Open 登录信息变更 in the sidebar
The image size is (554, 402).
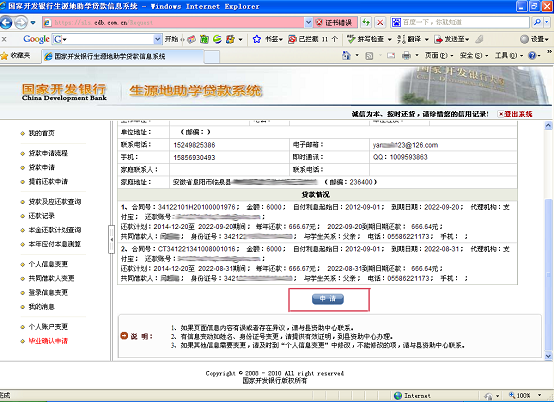pos(48,292)
